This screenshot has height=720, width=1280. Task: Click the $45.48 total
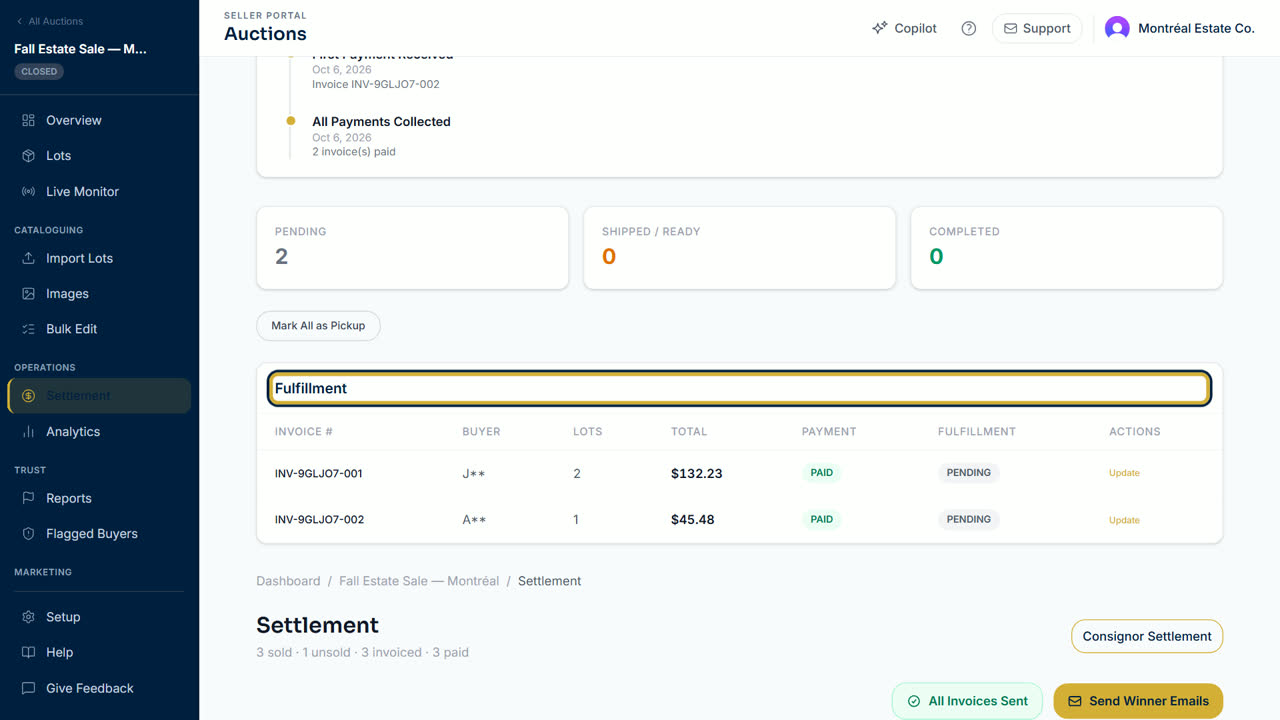pos(692,520)
